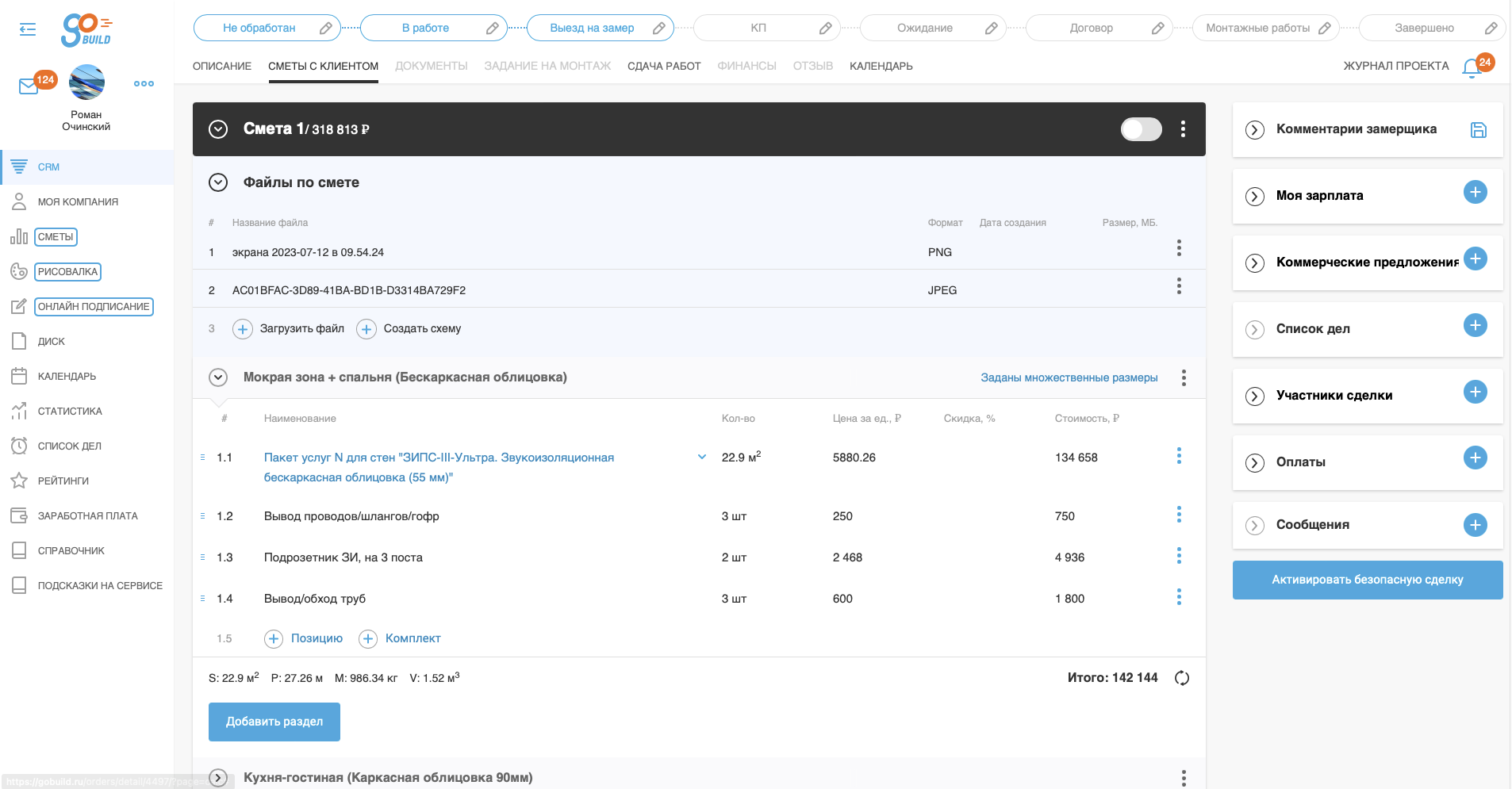This screenshot has height=789, width=1512.
Task: Open 'Заданы множественные размеры' link
Action: click(1069, 377)
